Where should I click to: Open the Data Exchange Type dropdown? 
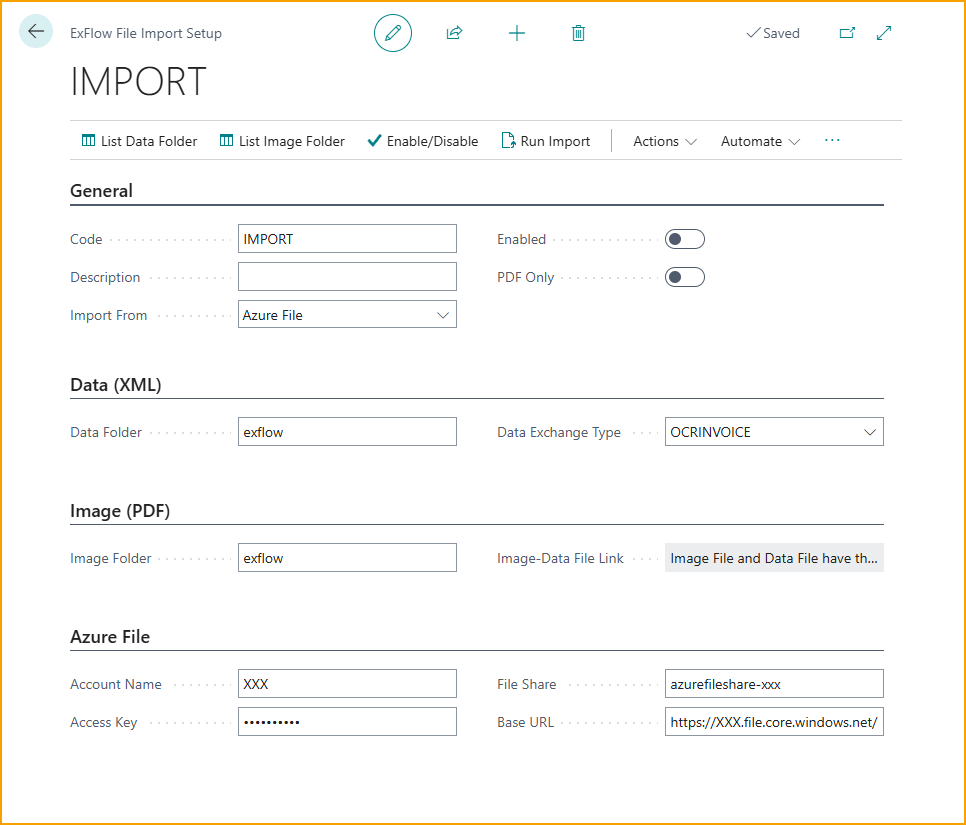coord(869,431)
